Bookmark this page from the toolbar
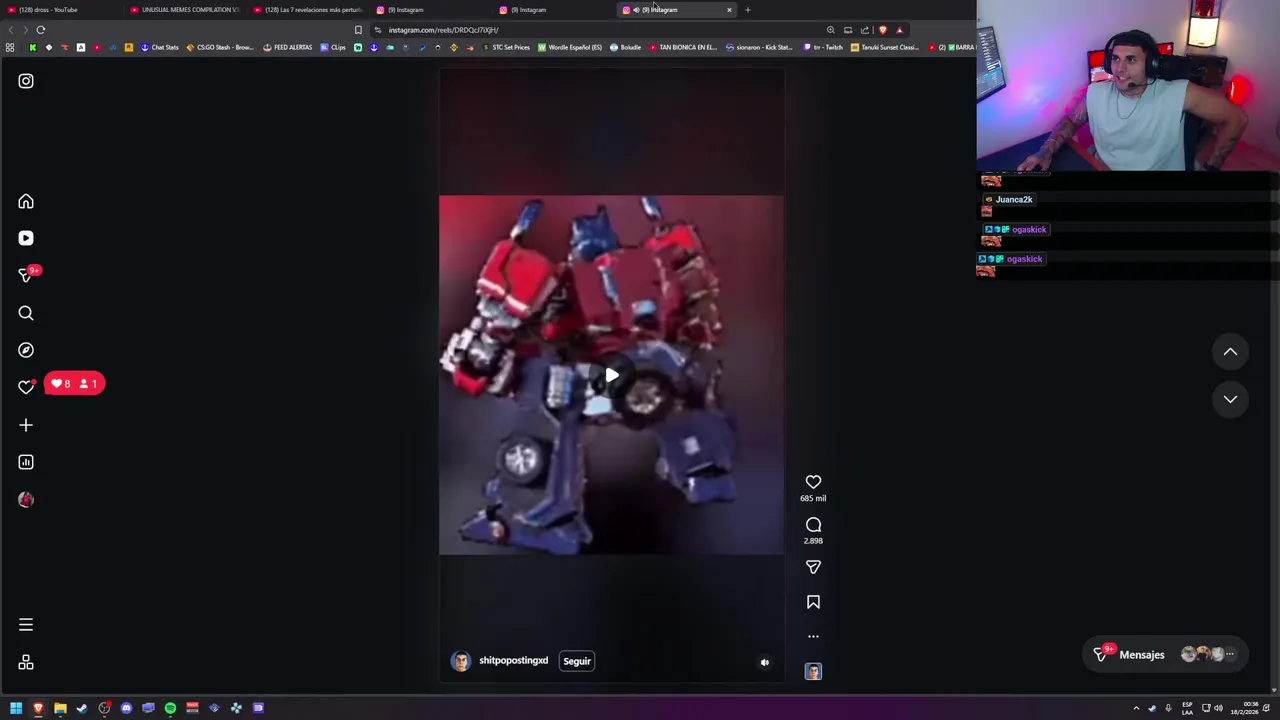Viewport: 1280px width, 720px height. [358, 30]
